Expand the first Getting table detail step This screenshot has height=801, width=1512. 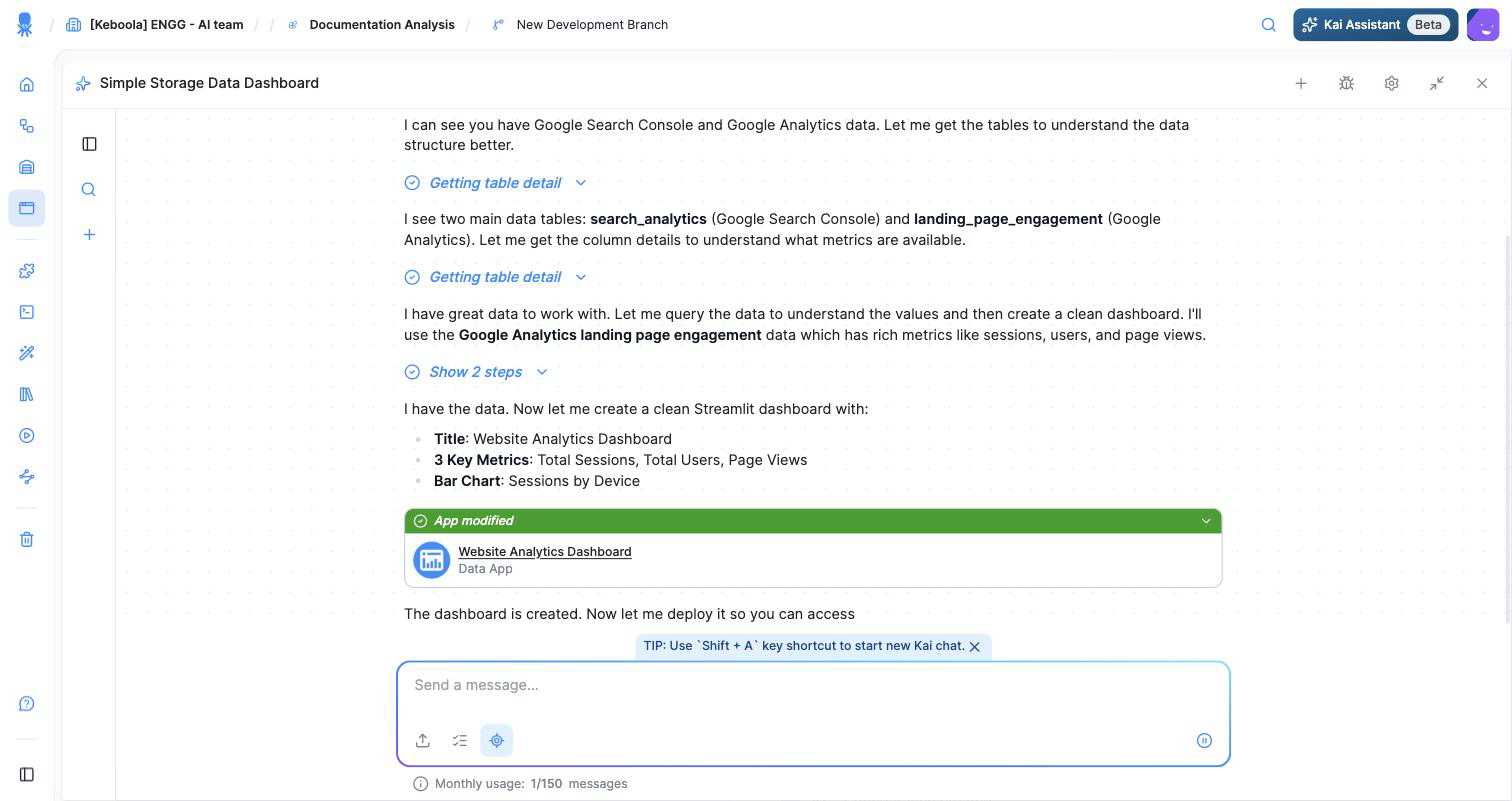coord(496,183)
